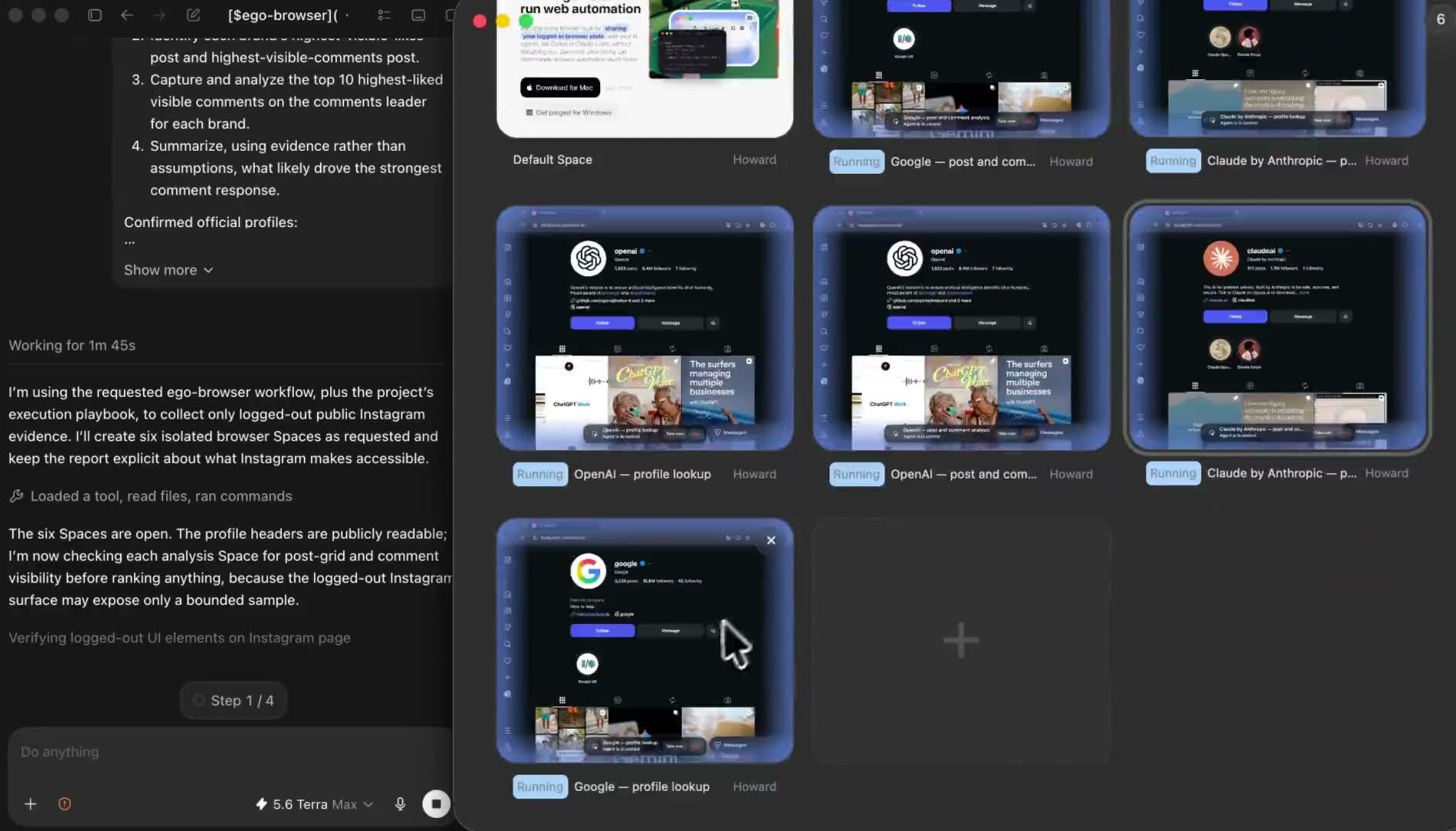Close the Google profile lookup space
Viewport: 1456px width, 831px height.
[771, 540]
